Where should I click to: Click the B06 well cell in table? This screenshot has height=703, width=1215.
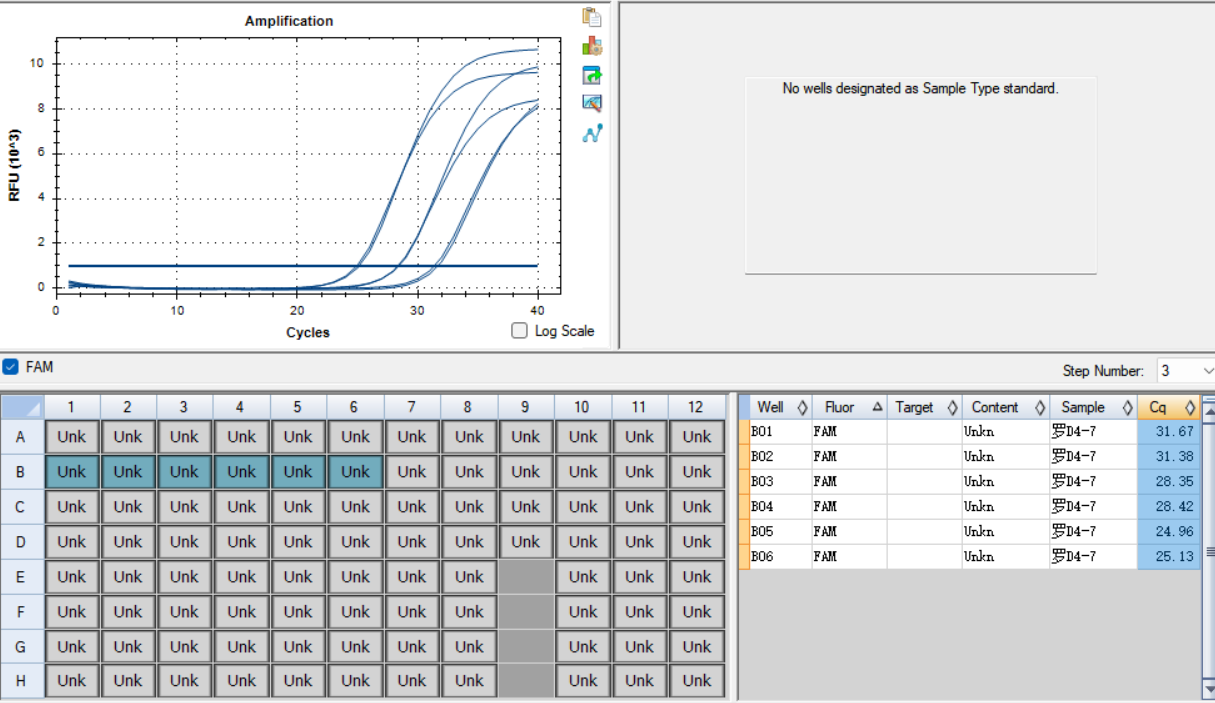click(781, 557)
